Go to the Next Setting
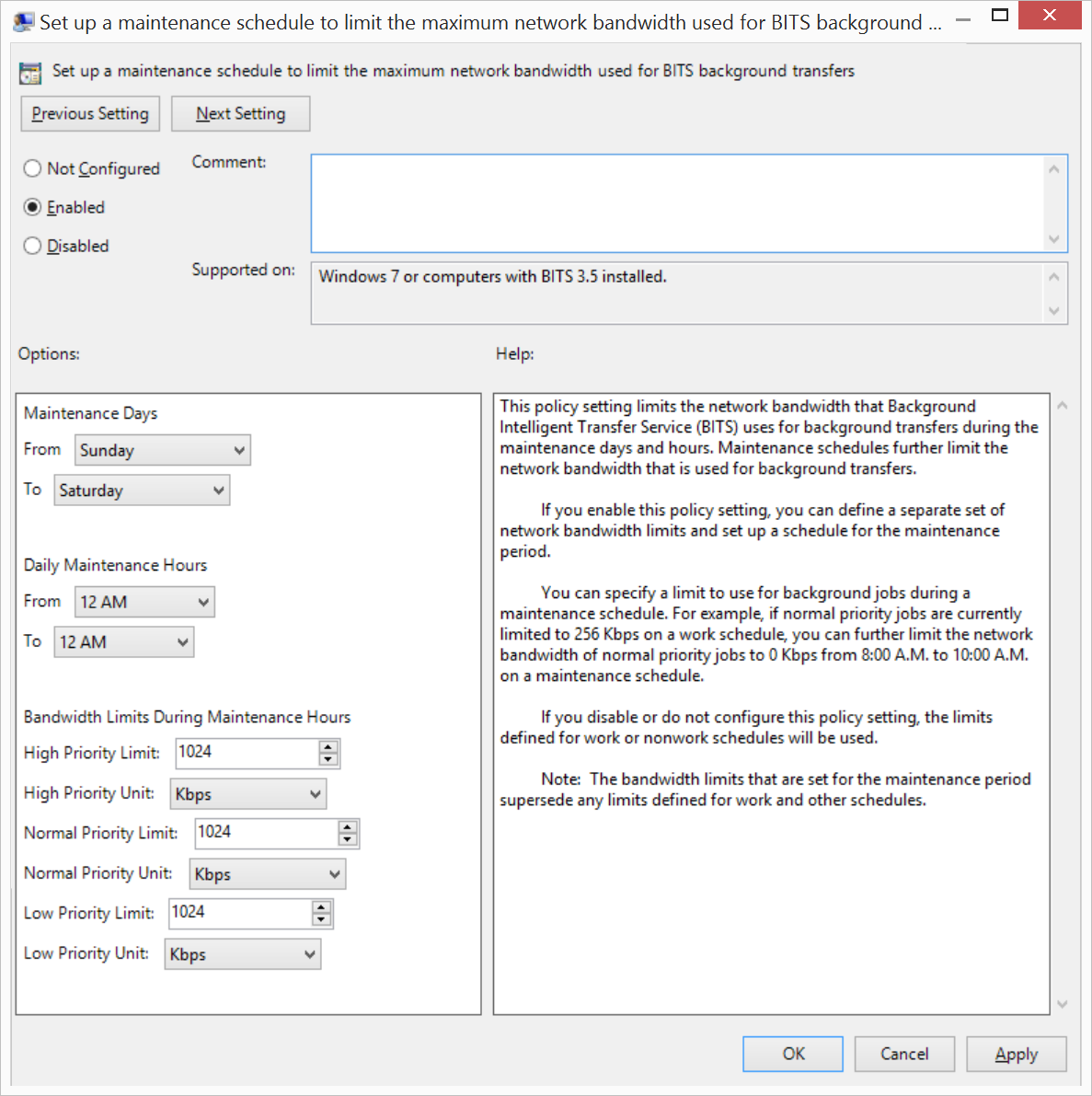 tap(240, 114)
